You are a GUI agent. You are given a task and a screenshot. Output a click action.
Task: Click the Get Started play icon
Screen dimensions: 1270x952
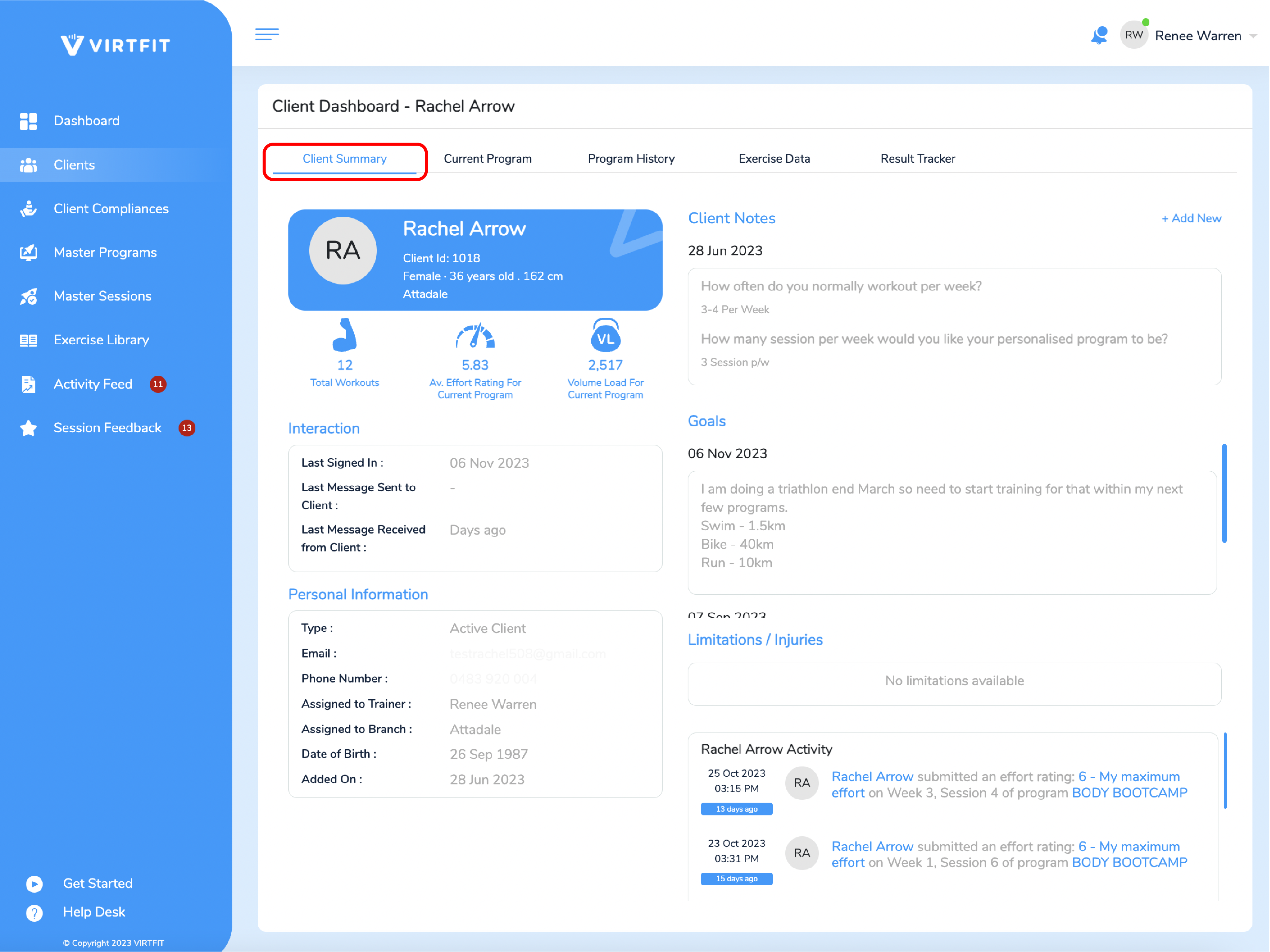click(34, 884)
